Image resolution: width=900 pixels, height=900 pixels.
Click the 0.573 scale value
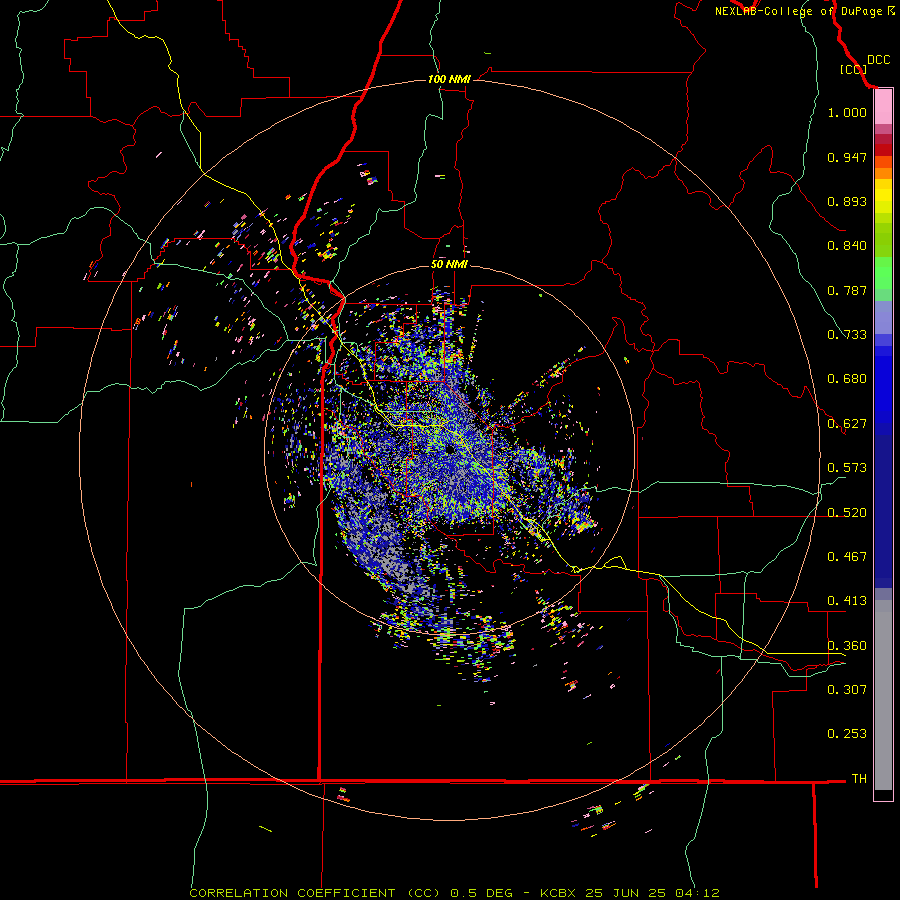click(847, 468)
